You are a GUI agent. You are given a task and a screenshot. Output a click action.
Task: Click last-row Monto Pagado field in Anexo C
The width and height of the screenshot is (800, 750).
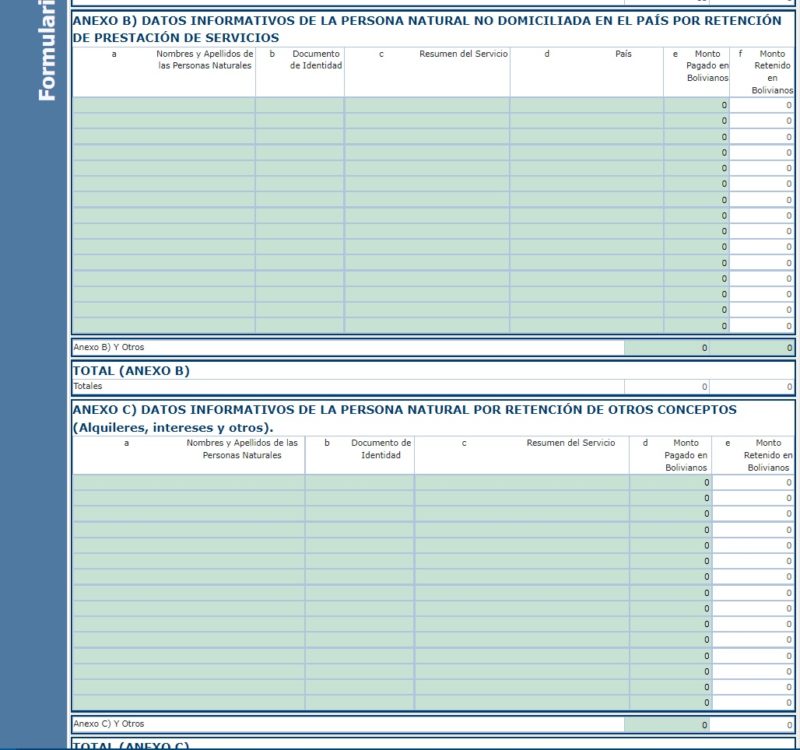coord(670,702)
